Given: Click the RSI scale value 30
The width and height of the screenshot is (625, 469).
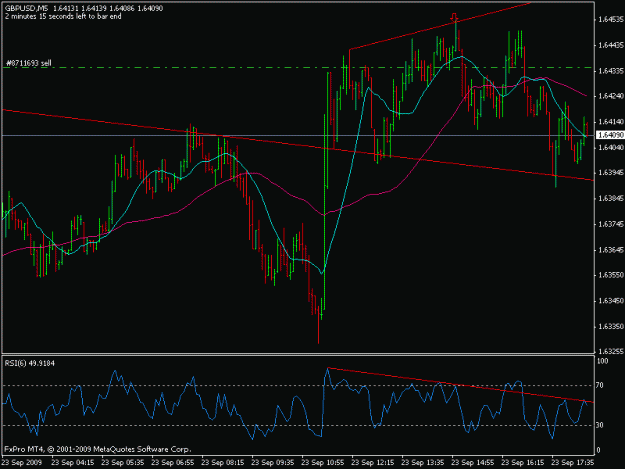Looking at the screenshot, I should point(600,426).
